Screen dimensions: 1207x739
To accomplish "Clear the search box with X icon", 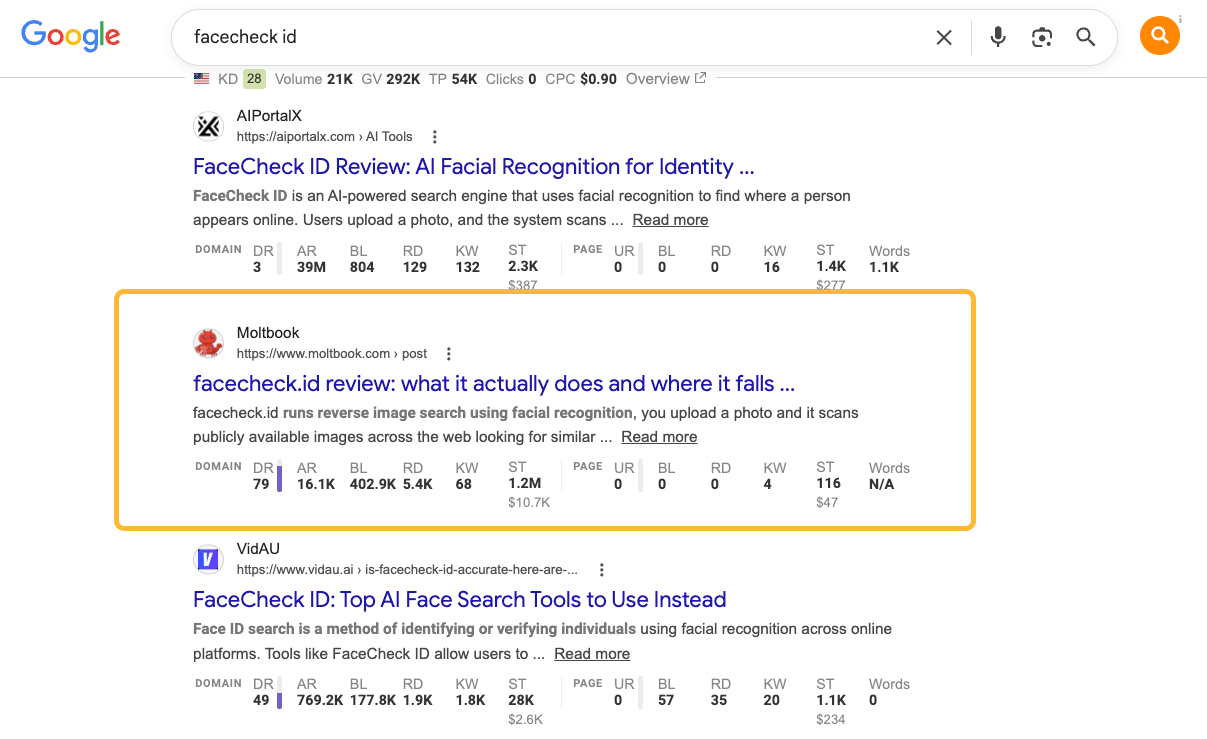I will coord(944,37).
